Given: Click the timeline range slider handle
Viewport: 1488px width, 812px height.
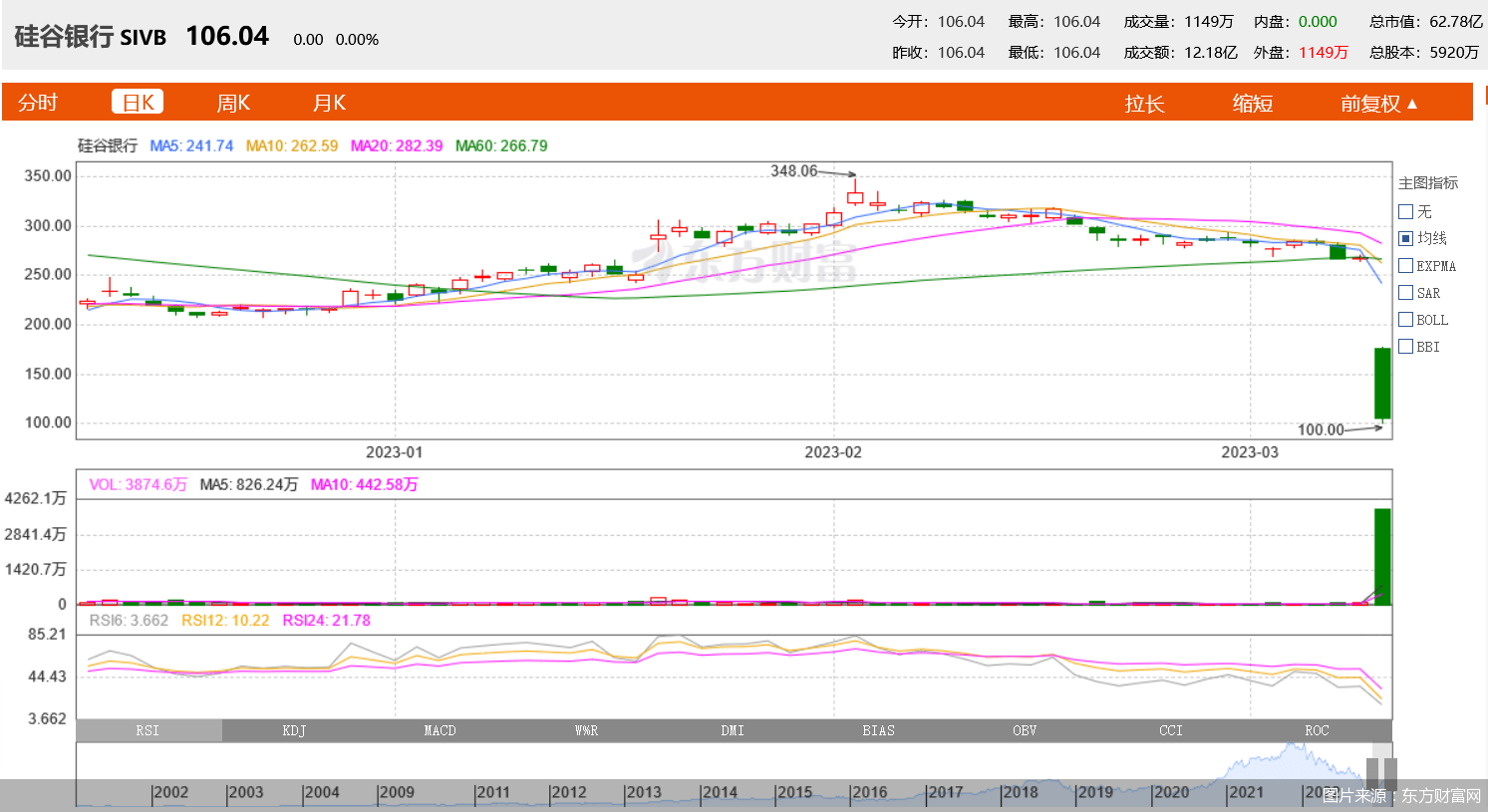Looking at the screenshot, I should point(1381,773).
